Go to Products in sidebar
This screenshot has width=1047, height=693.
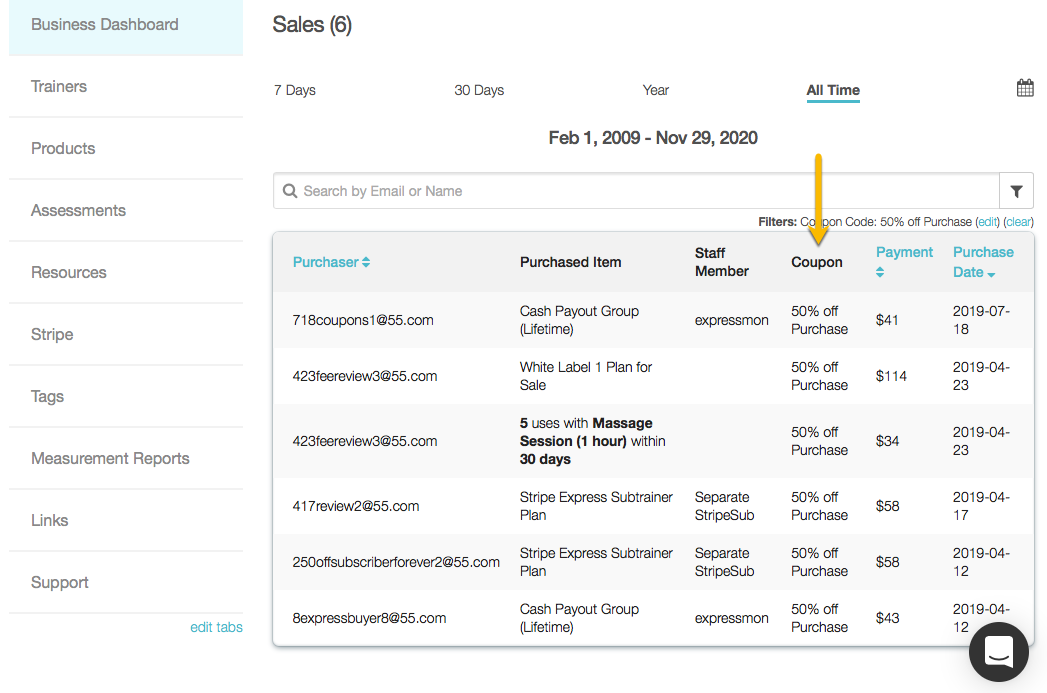click(63, 148)
